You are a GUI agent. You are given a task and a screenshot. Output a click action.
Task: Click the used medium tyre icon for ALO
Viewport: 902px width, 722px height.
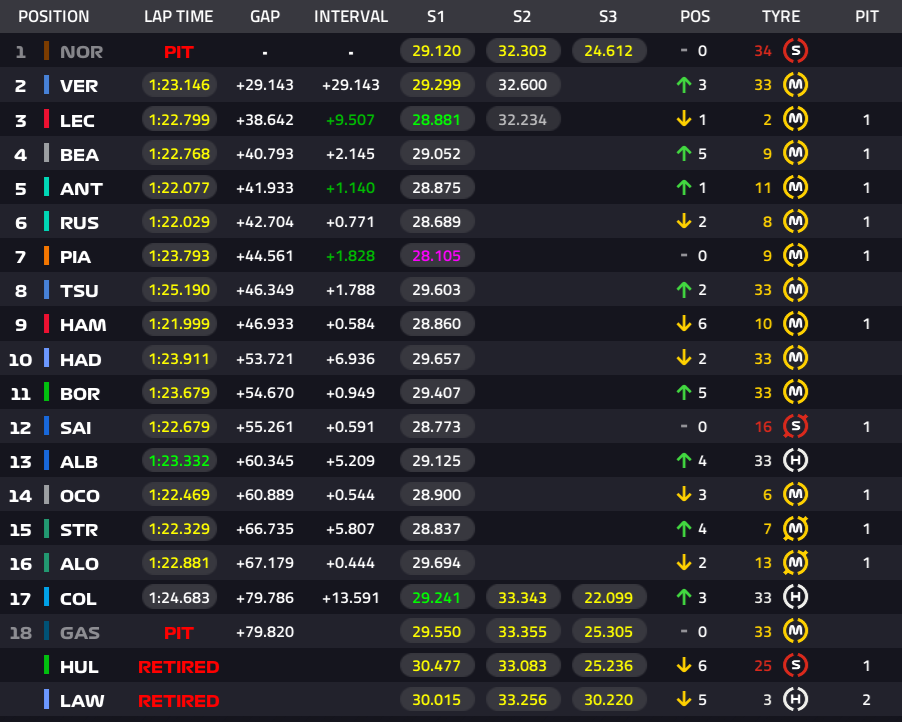click(x=796, y=563)
